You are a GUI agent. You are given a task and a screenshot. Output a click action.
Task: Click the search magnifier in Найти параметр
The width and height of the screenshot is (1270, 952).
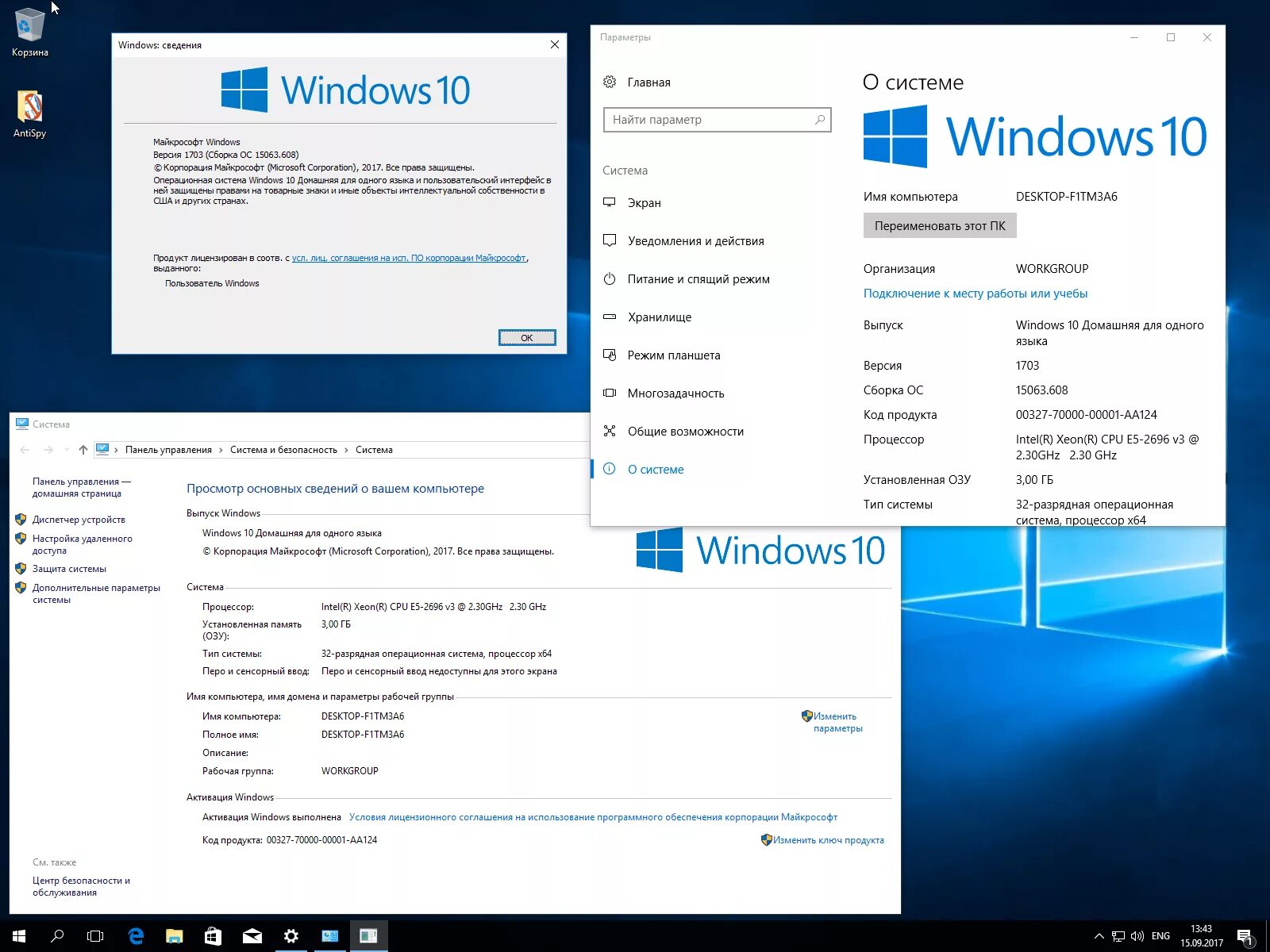820,120
